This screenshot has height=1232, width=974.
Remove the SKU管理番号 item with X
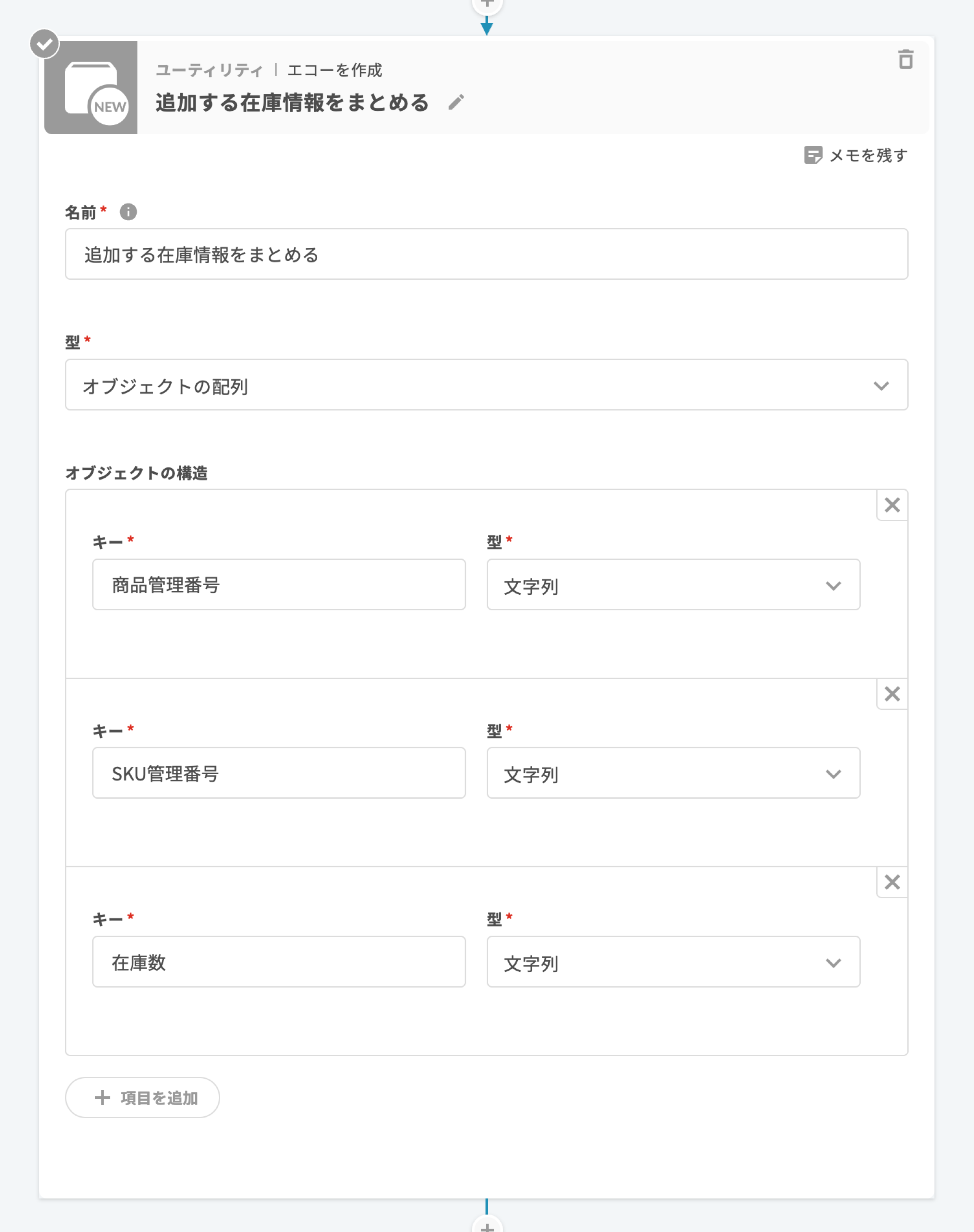coord(892,694)
